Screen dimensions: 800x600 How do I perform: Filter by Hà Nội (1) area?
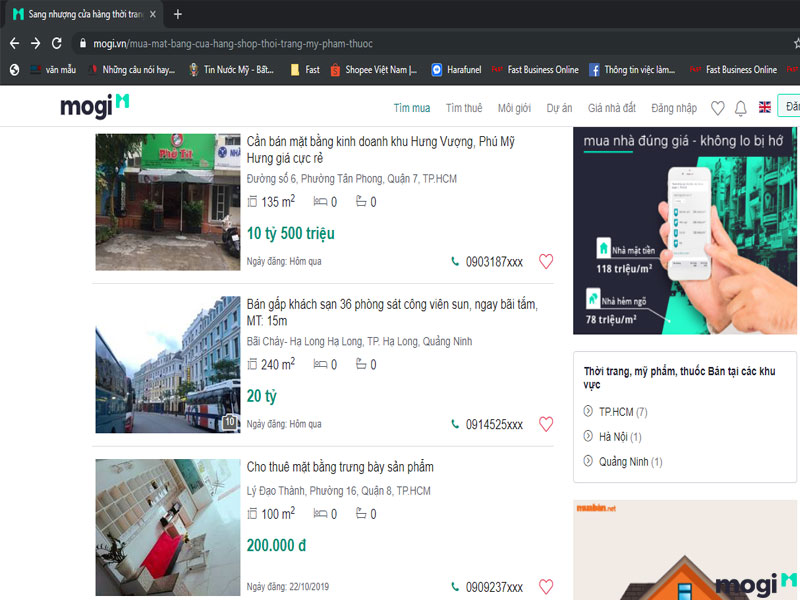(620, 437)
